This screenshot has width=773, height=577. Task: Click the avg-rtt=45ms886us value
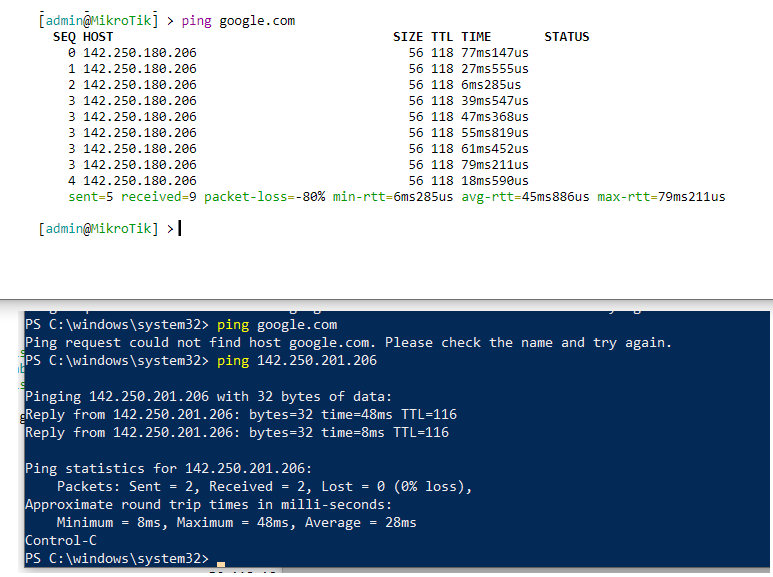pyautogui.click(x=525, y=197)
